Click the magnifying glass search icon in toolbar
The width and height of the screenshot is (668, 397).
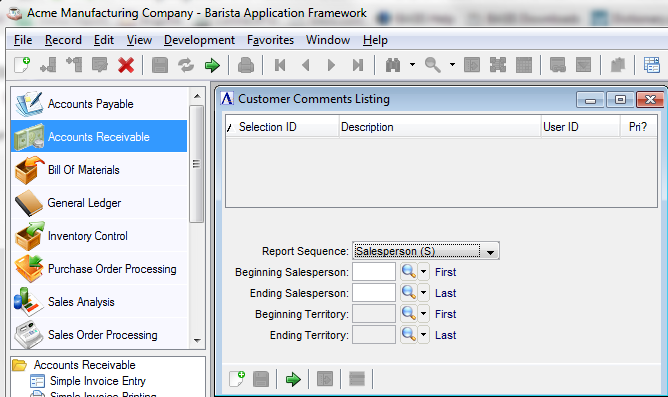click(x=432, y=65)
